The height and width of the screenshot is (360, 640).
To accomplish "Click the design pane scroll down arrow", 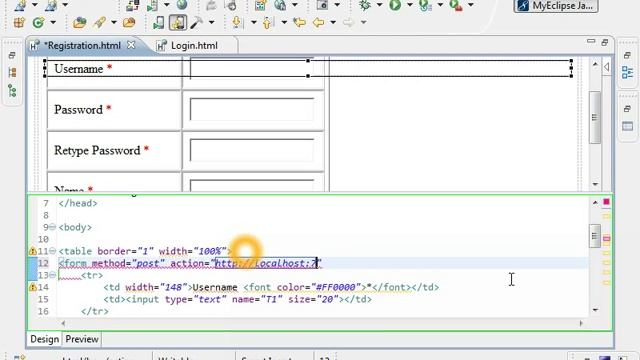I will click(595, 184).
